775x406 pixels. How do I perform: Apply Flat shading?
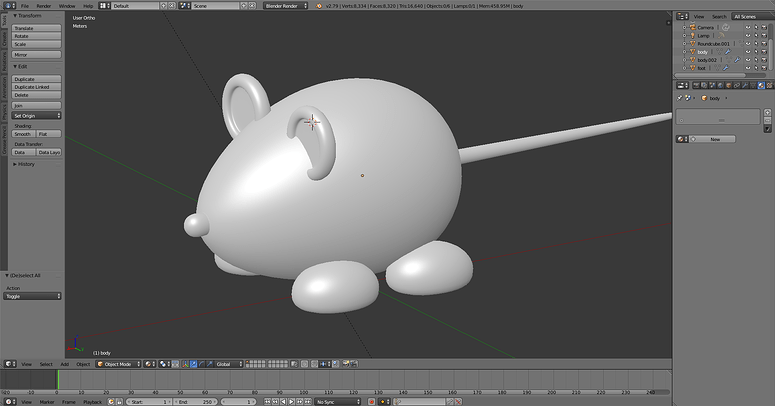tap(49, 134)
